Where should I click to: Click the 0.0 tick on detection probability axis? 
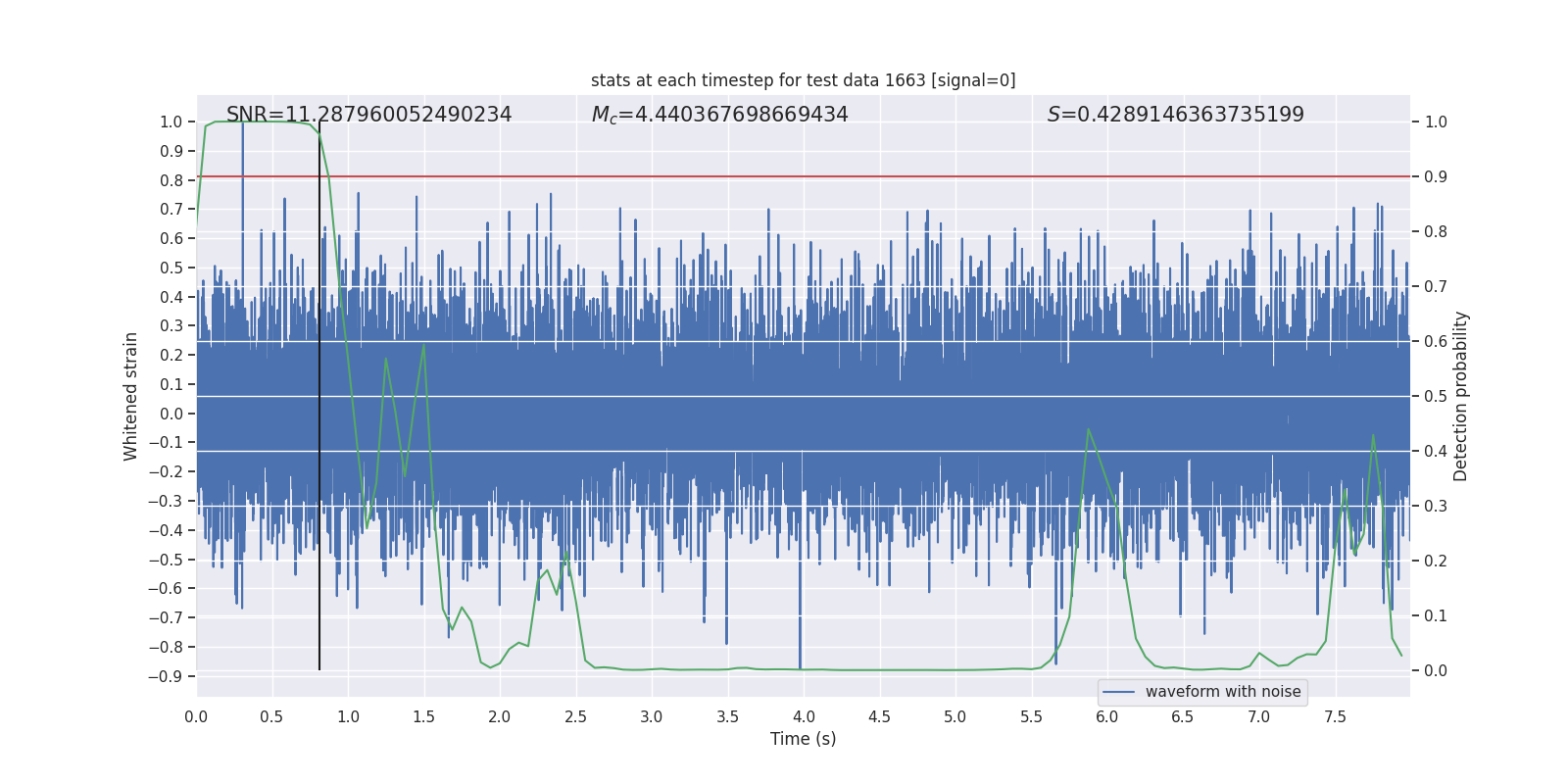pos(1436,671)
